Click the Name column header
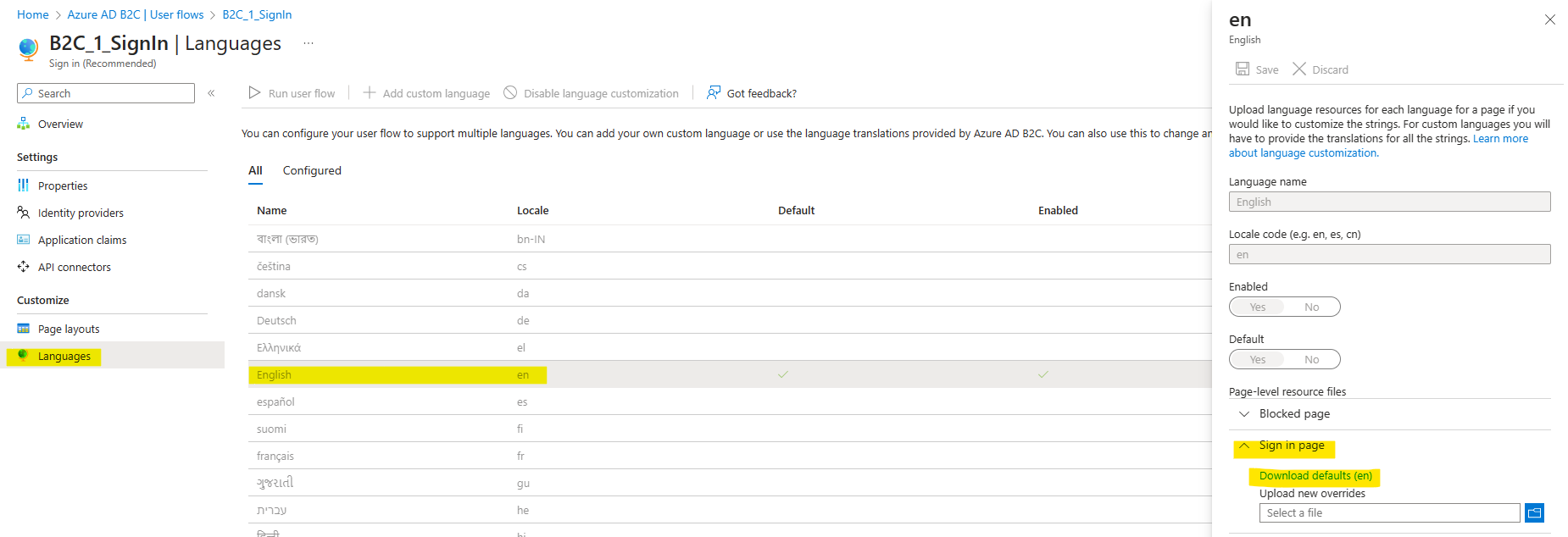 [x=272, y=210]
